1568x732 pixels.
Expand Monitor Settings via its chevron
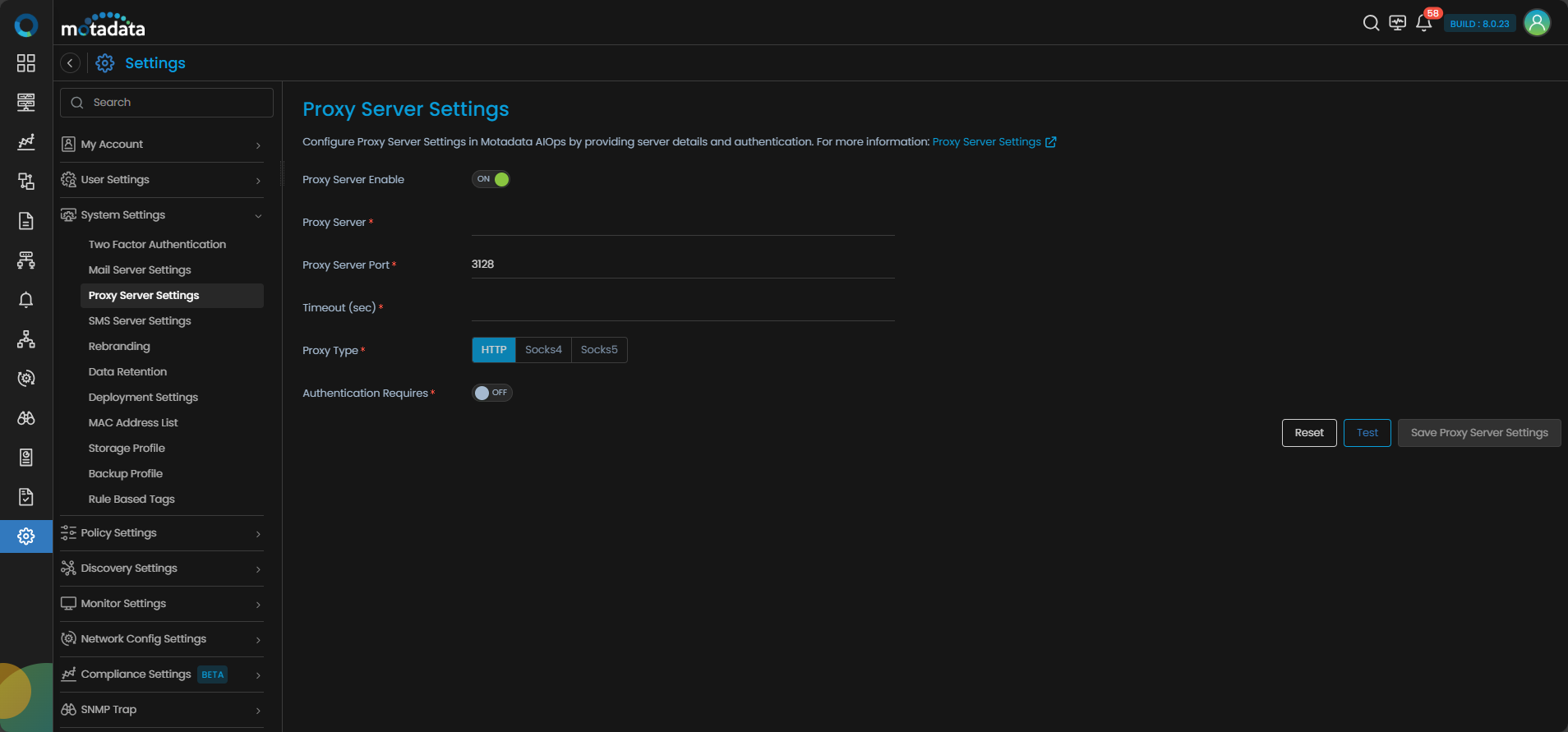[x=258, y=605]
